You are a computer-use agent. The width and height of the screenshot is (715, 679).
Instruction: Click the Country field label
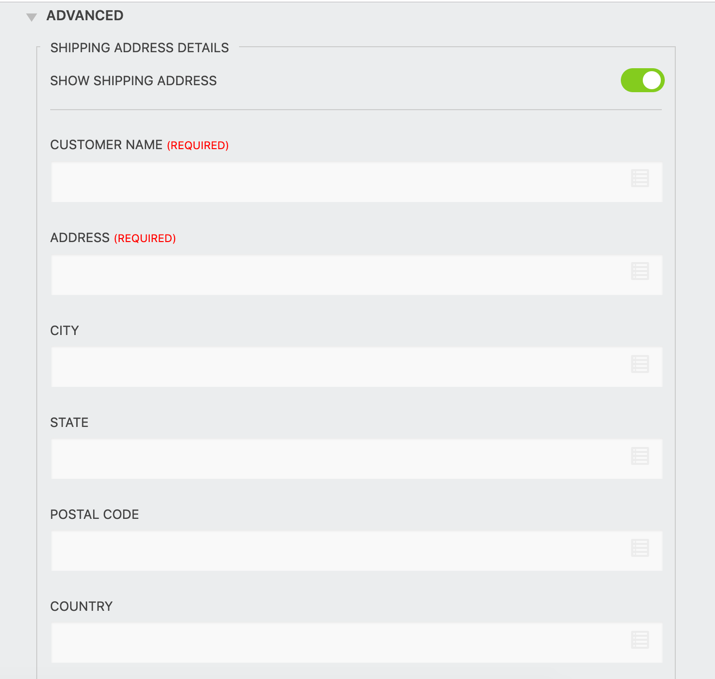tap(81, 607)
